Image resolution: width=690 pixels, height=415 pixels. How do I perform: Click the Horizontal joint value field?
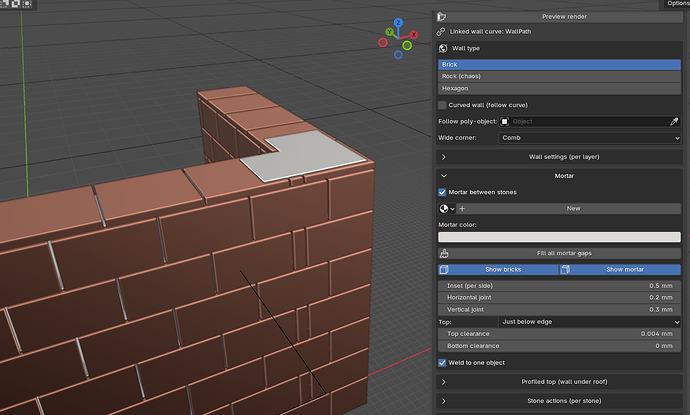559,298
